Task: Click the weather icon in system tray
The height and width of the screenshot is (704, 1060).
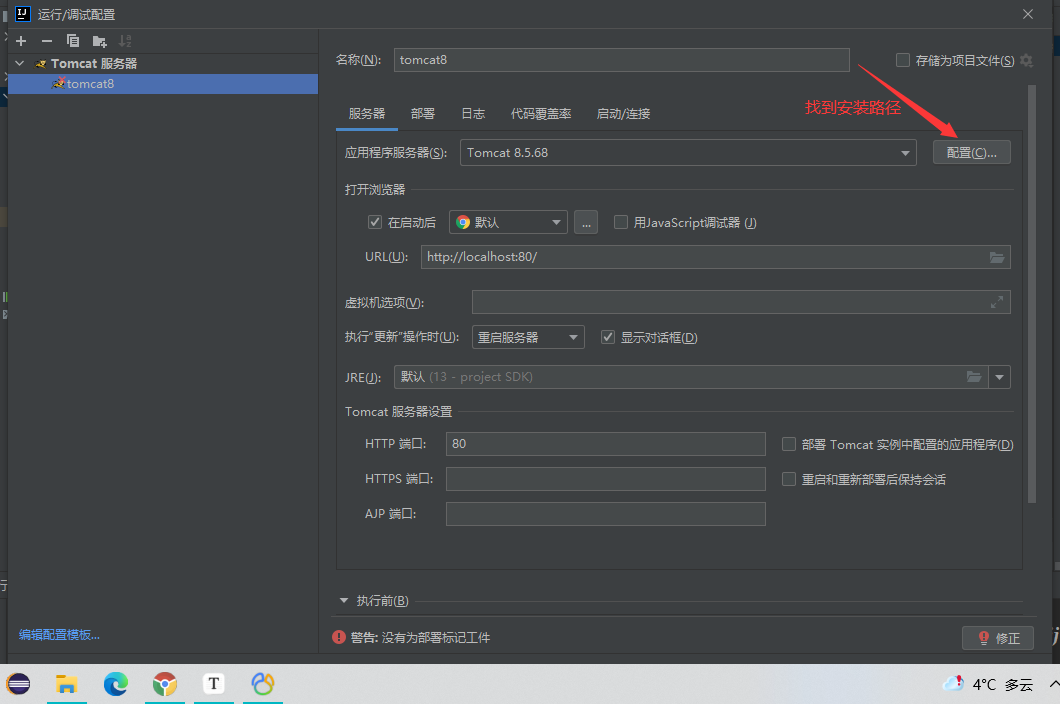Action: click(x=953, y=684)
